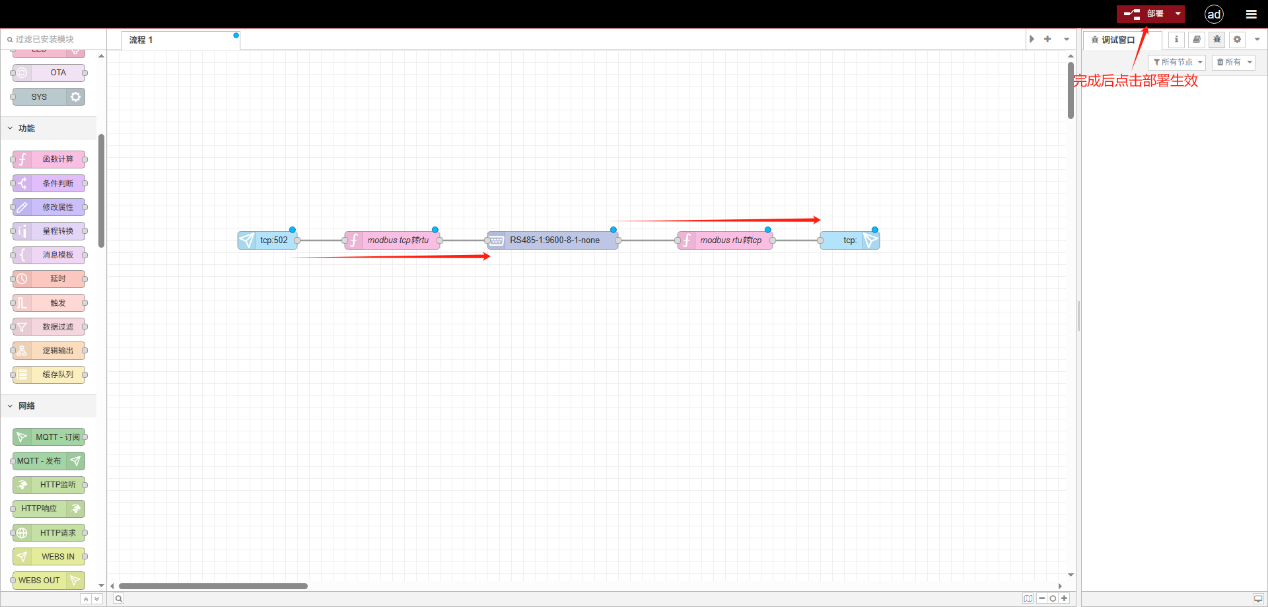The height and width of the screenshot is (607, 1268).
Task: Open the info sidebar tab icon
Action: point(1176,40)
